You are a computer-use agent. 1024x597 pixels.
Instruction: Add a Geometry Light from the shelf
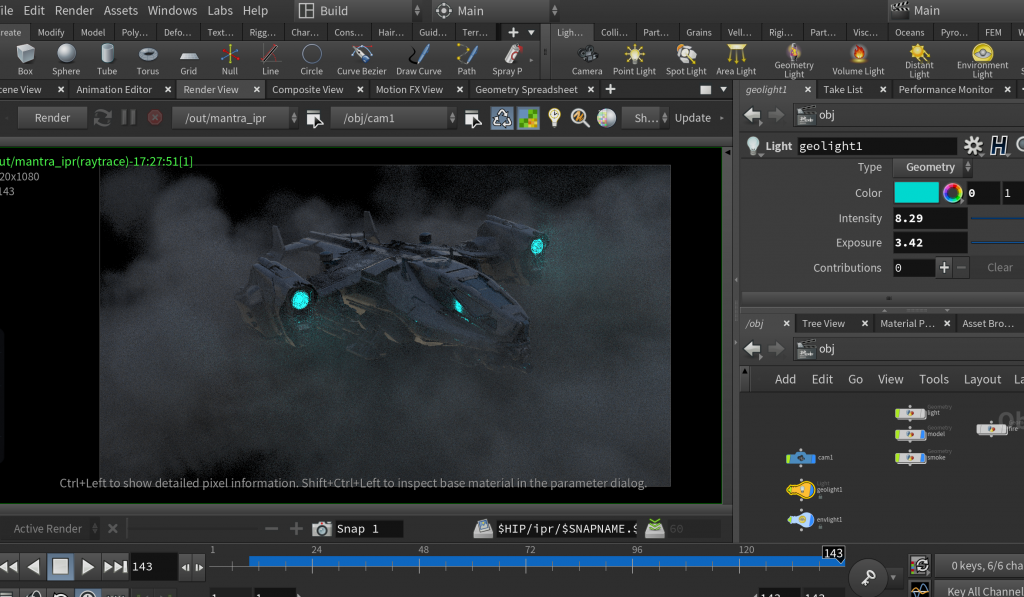794,61
